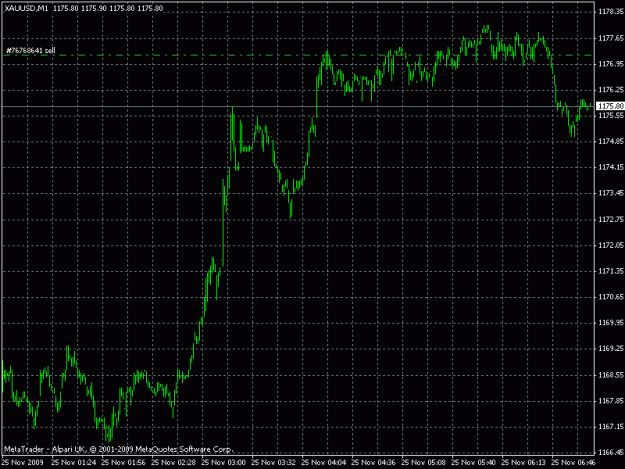This screenshot has width=625, height=469.
Task: Select price level 1176.95 on axis
Action: point(611,64)
